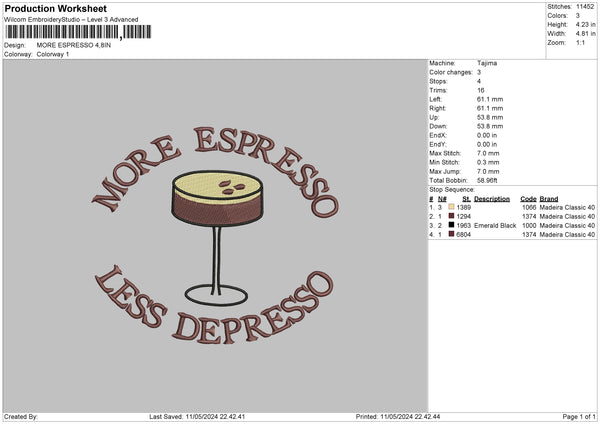The height and width of the screenshot is (424, 600).
Task: Click the 'Stop Sequence:' heading
Action: 452,189
